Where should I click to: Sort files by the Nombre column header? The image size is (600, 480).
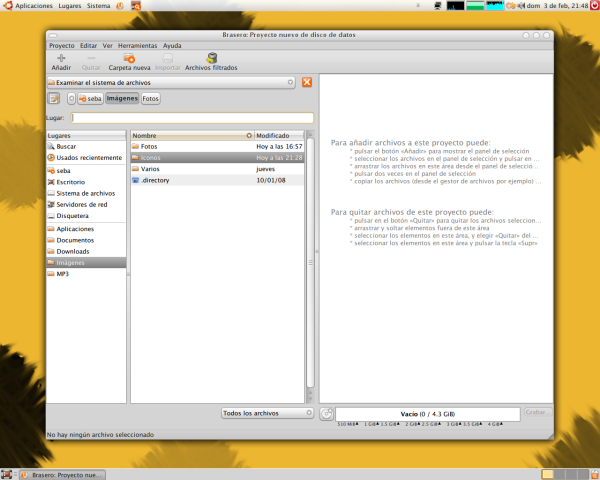click(190, 135)
